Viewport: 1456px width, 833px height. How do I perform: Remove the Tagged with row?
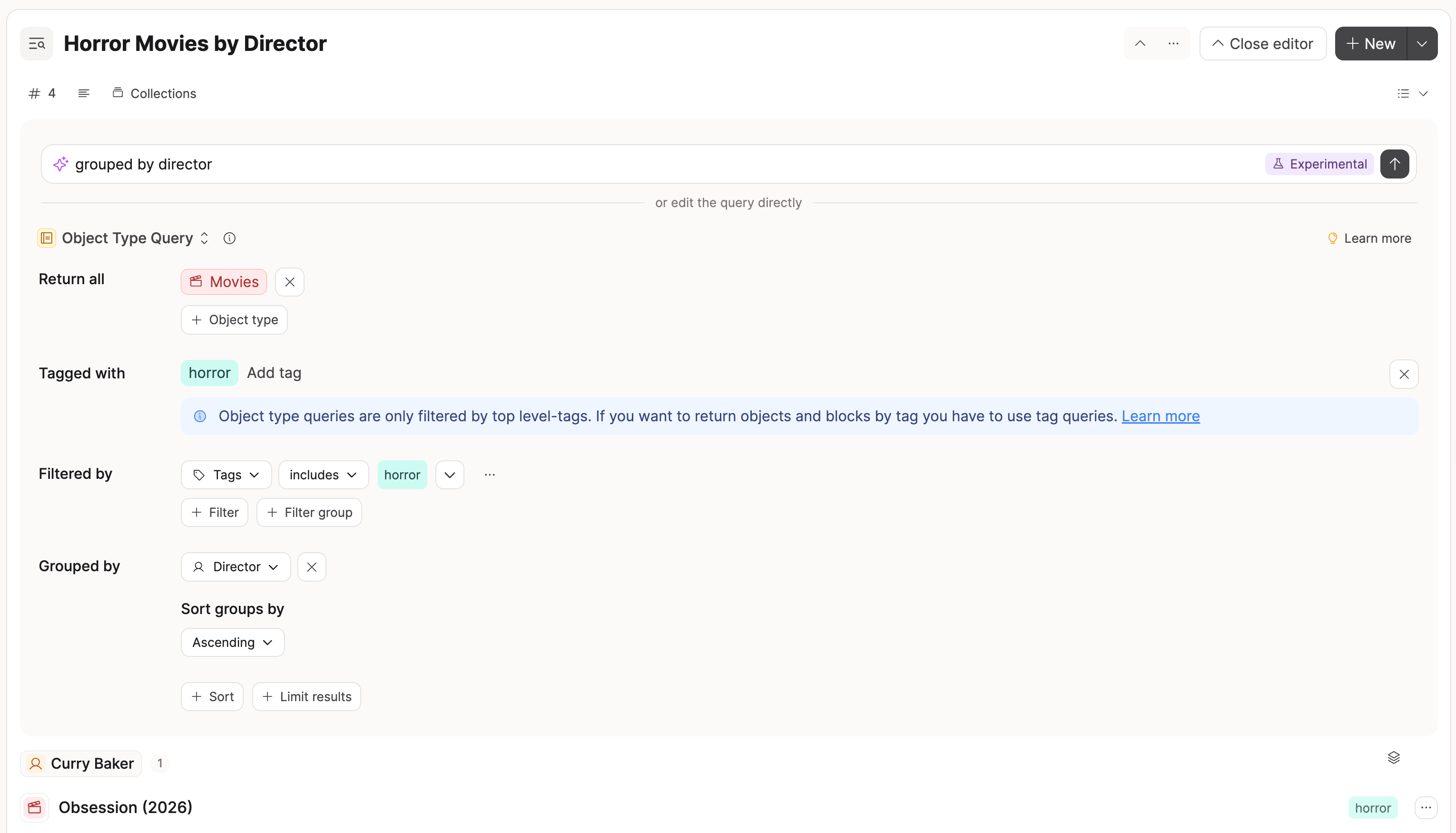(x=1403, y=374)
